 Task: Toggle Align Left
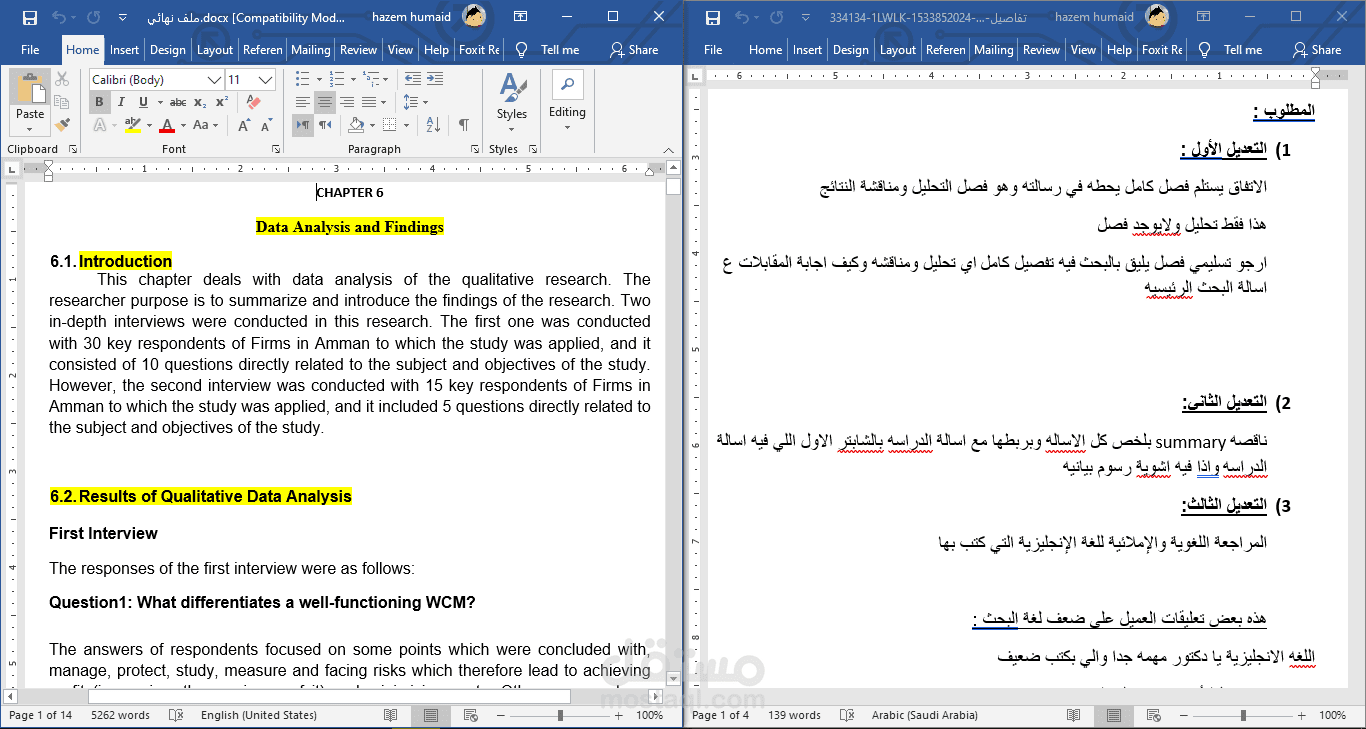coord(303,102)
